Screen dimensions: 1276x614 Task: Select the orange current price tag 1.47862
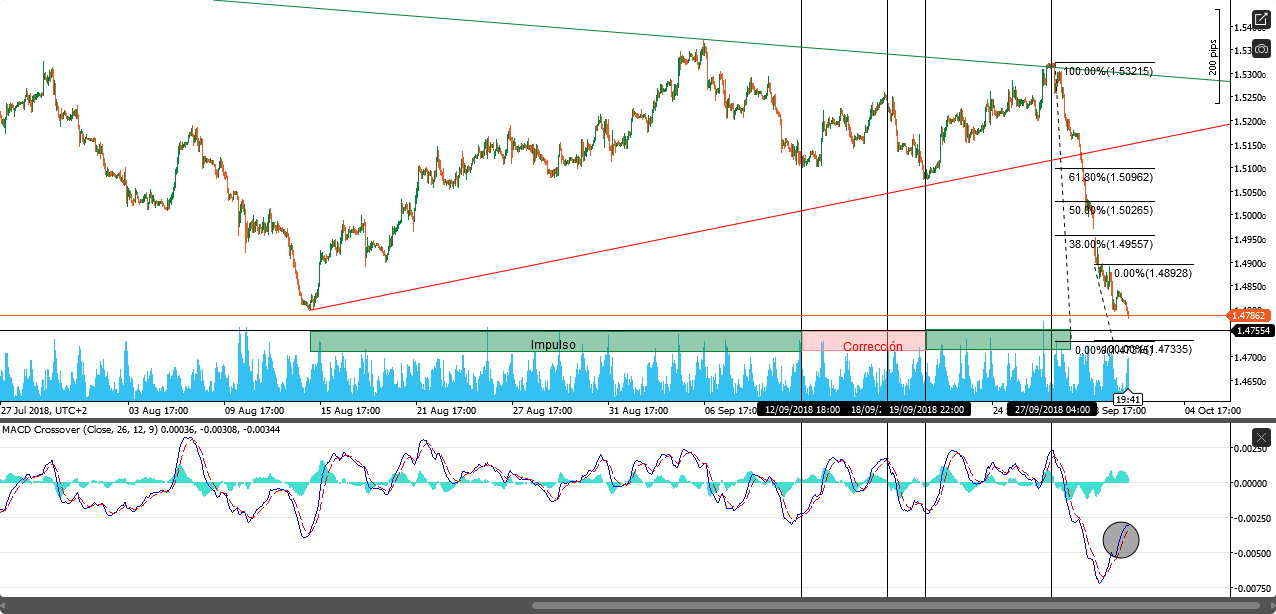1252,316
